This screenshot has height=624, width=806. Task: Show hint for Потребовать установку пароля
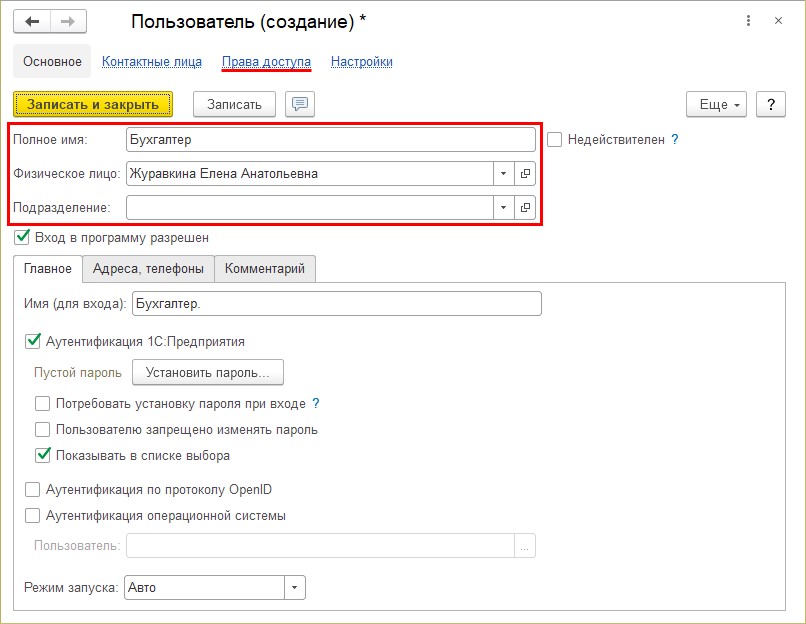point(316,403)
